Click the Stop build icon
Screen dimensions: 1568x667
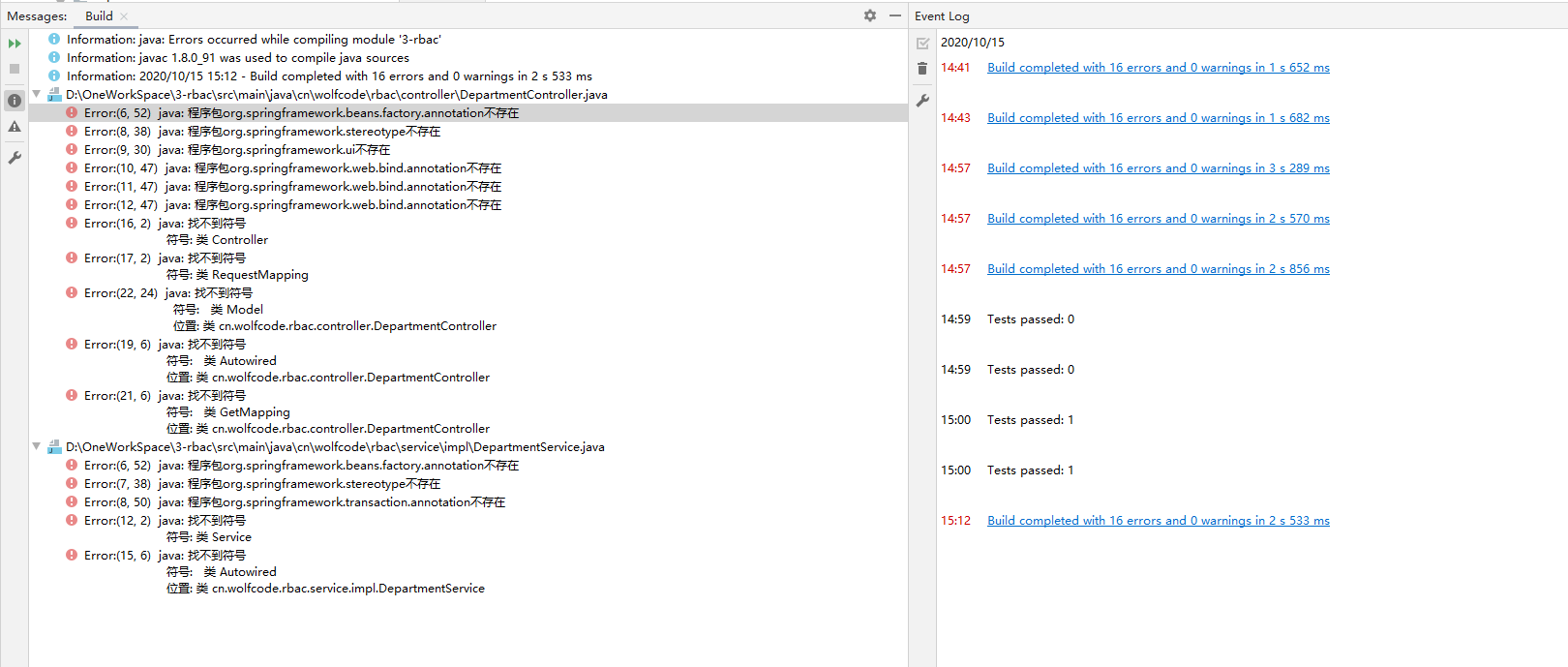point(15,69)
